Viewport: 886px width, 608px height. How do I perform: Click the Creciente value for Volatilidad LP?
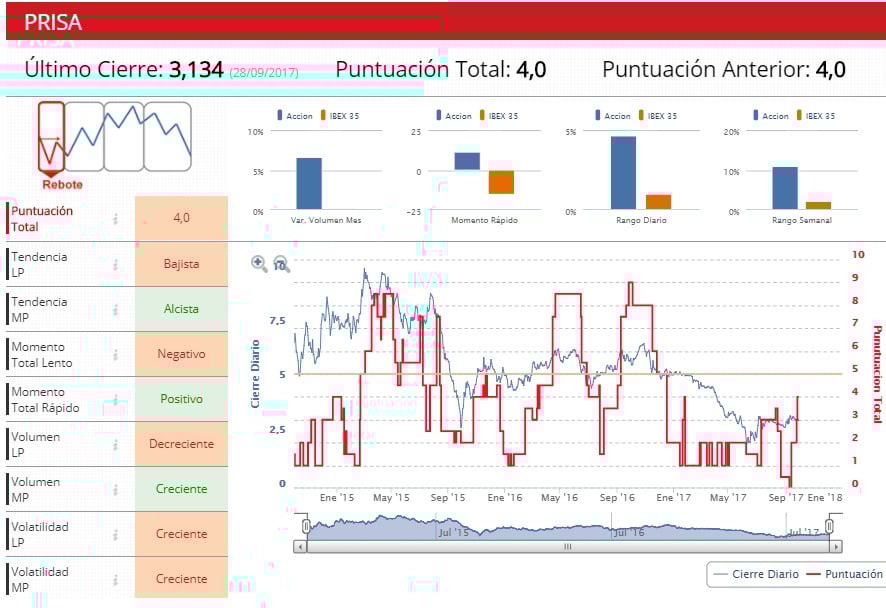click(x=181, y=534)
